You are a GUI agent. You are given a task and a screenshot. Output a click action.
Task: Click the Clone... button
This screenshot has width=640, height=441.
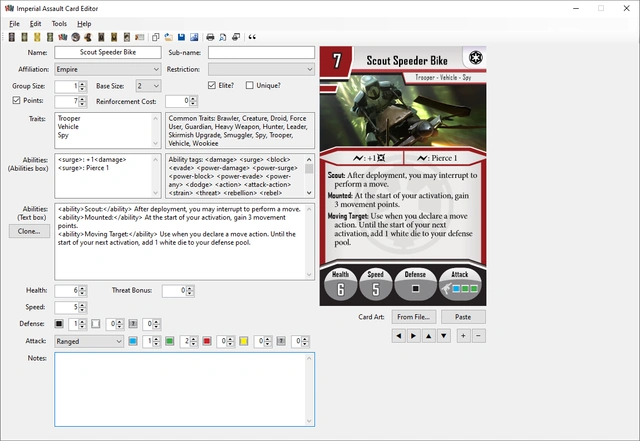[27, 231]
